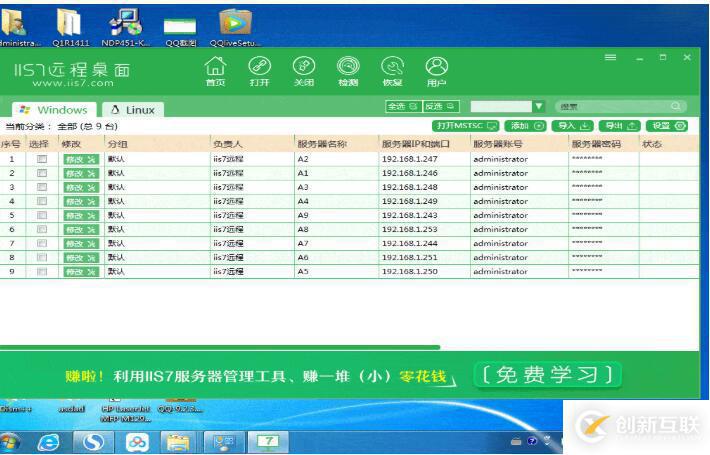Switch to the Windows tab
Screen dimensions: 710x455
(54, 110)
